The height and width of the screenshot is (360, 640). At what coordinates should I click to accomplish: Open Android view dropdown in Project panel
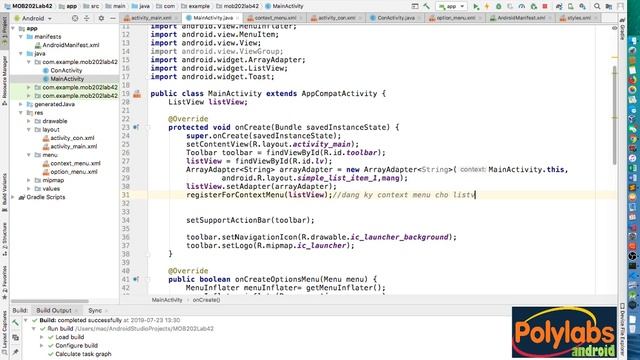(33, 18)
